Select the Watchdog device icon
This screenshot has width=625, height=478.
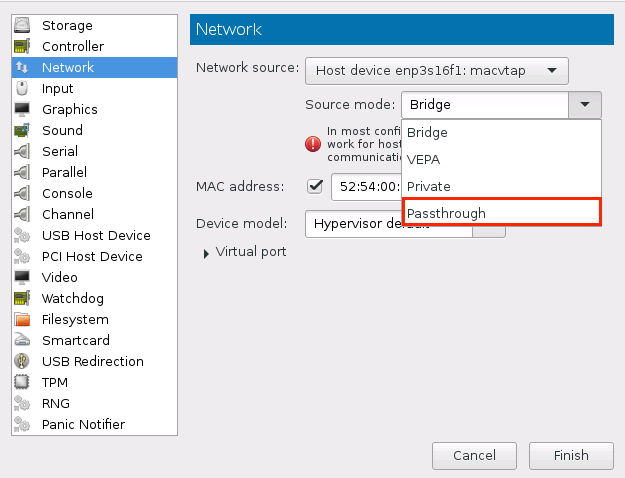[x=21, y=298]
